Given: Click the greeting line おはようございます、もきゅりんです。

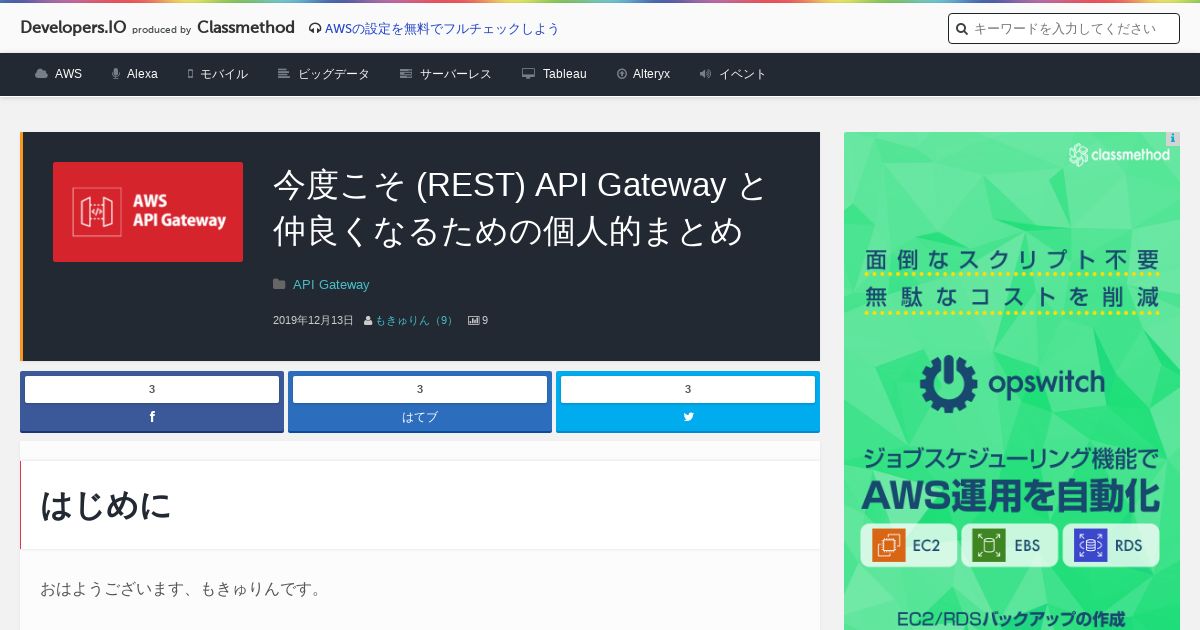Looking at the screenshot, I should coord(183,589).
